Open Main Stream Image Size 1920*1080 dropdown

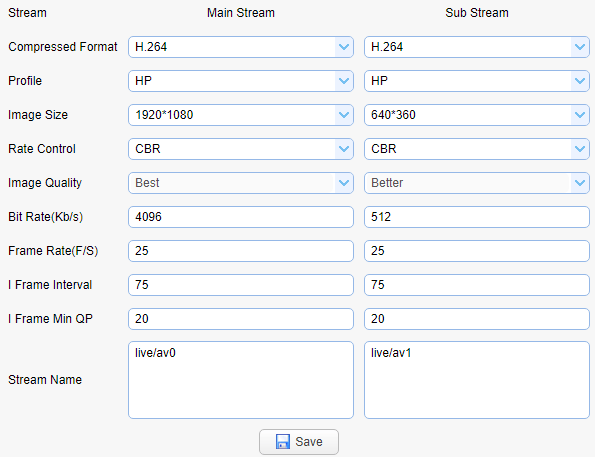241,115
